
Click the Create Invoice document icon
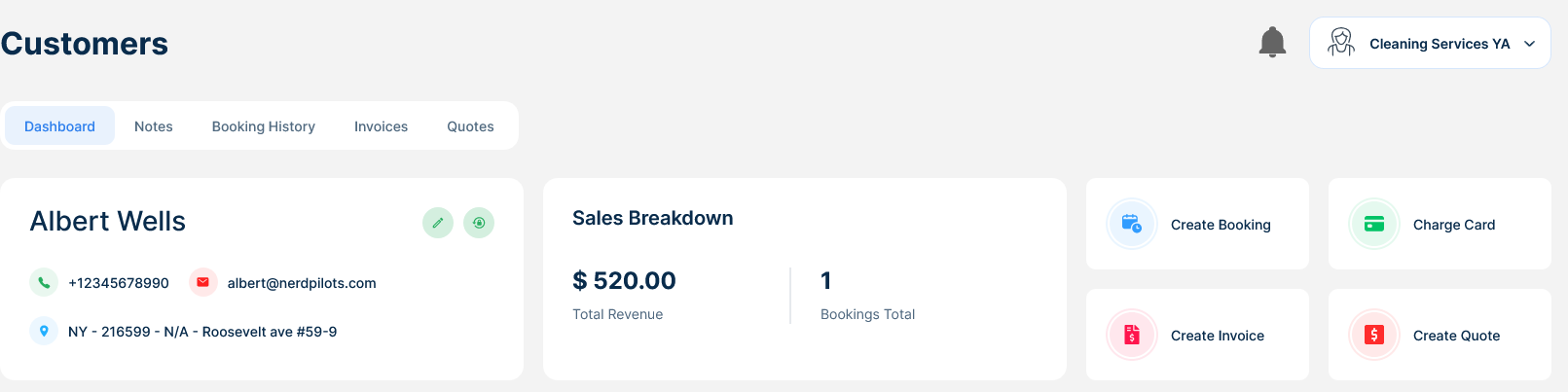tap(1132, 335)
